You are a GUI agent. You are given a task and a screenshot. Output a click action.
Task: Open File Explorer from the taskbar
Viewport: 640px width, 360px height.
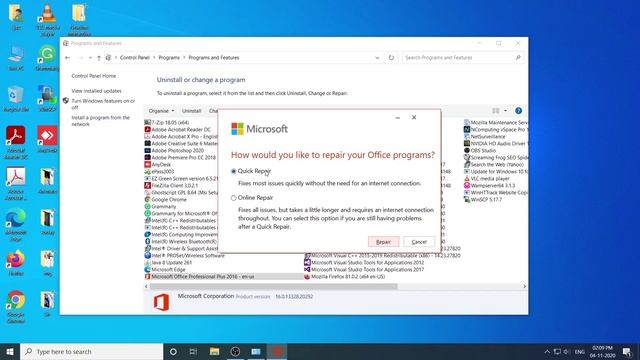(x=214, y=352)
